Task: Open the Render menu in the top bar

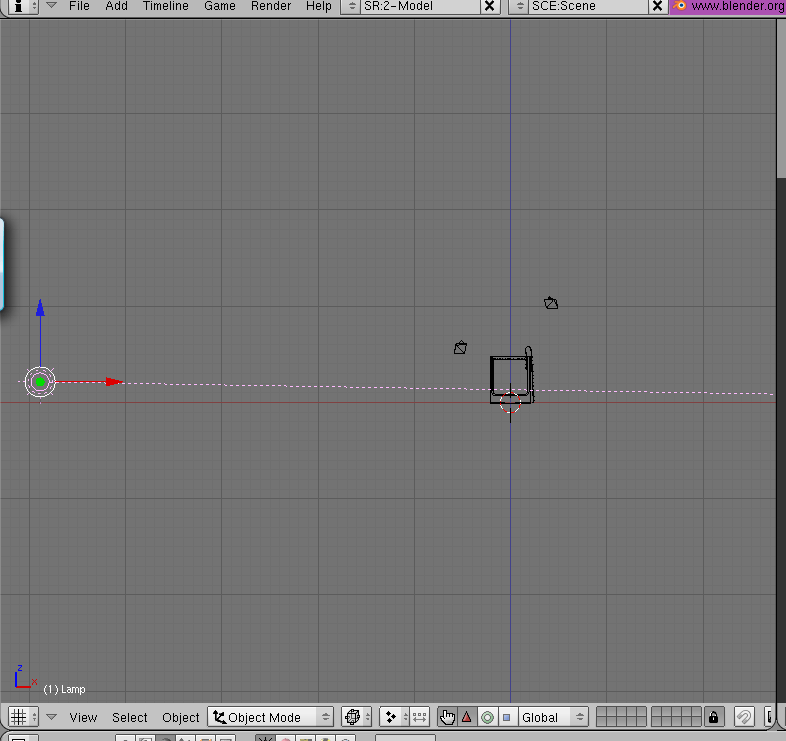Action: 271,6
